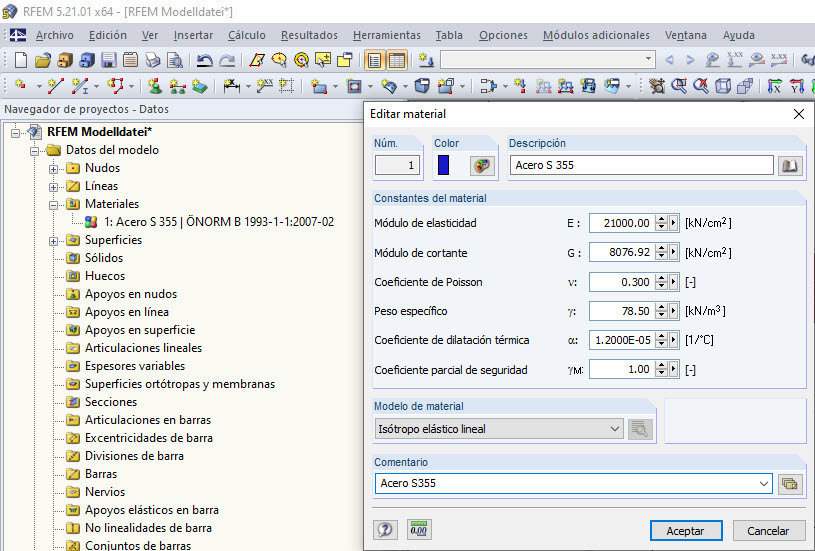This screenshot has width=815, height=551.
Task: Click the comment list icon next to Comentario
Action: click(x=790, y=484)
